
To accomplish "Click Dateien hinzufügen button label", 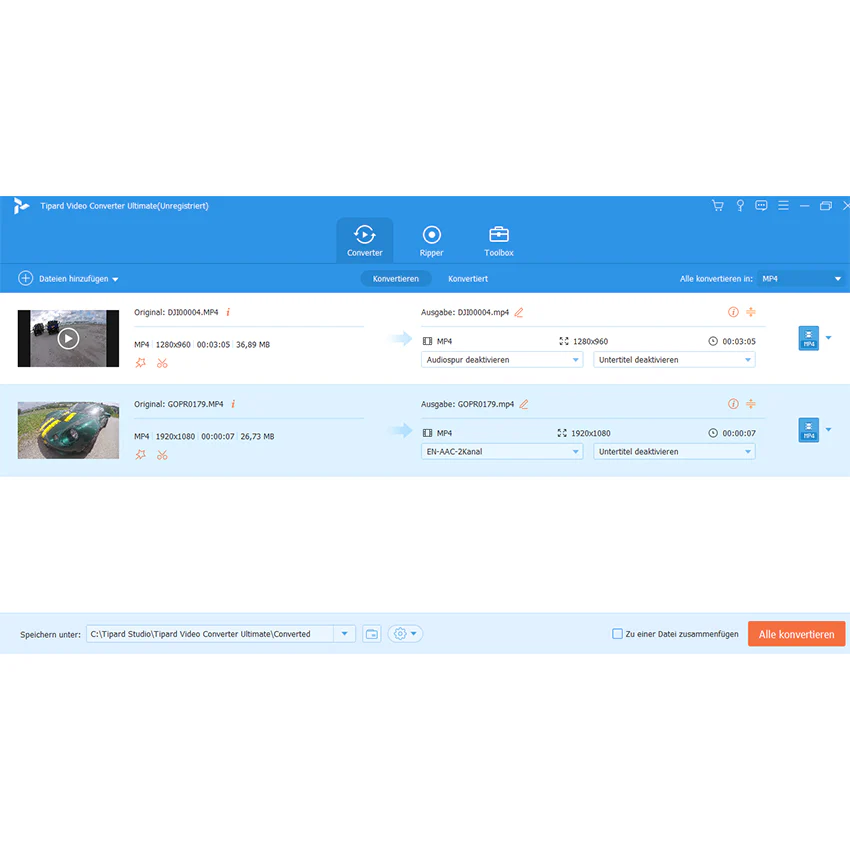I will pos(74,279).
